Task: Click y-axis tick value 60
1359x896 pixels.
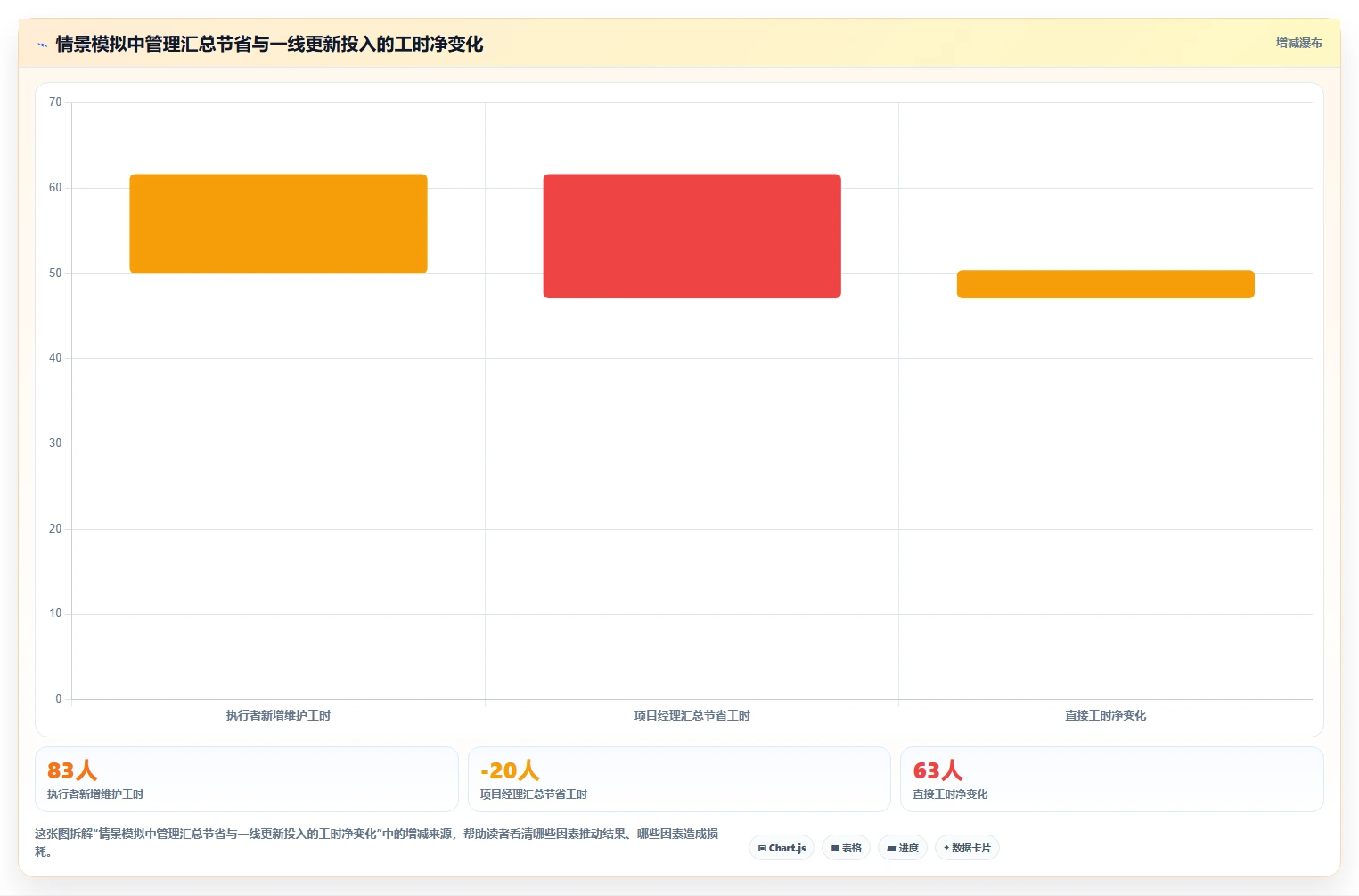Action: pyautogui.click(x=55, y=188)
